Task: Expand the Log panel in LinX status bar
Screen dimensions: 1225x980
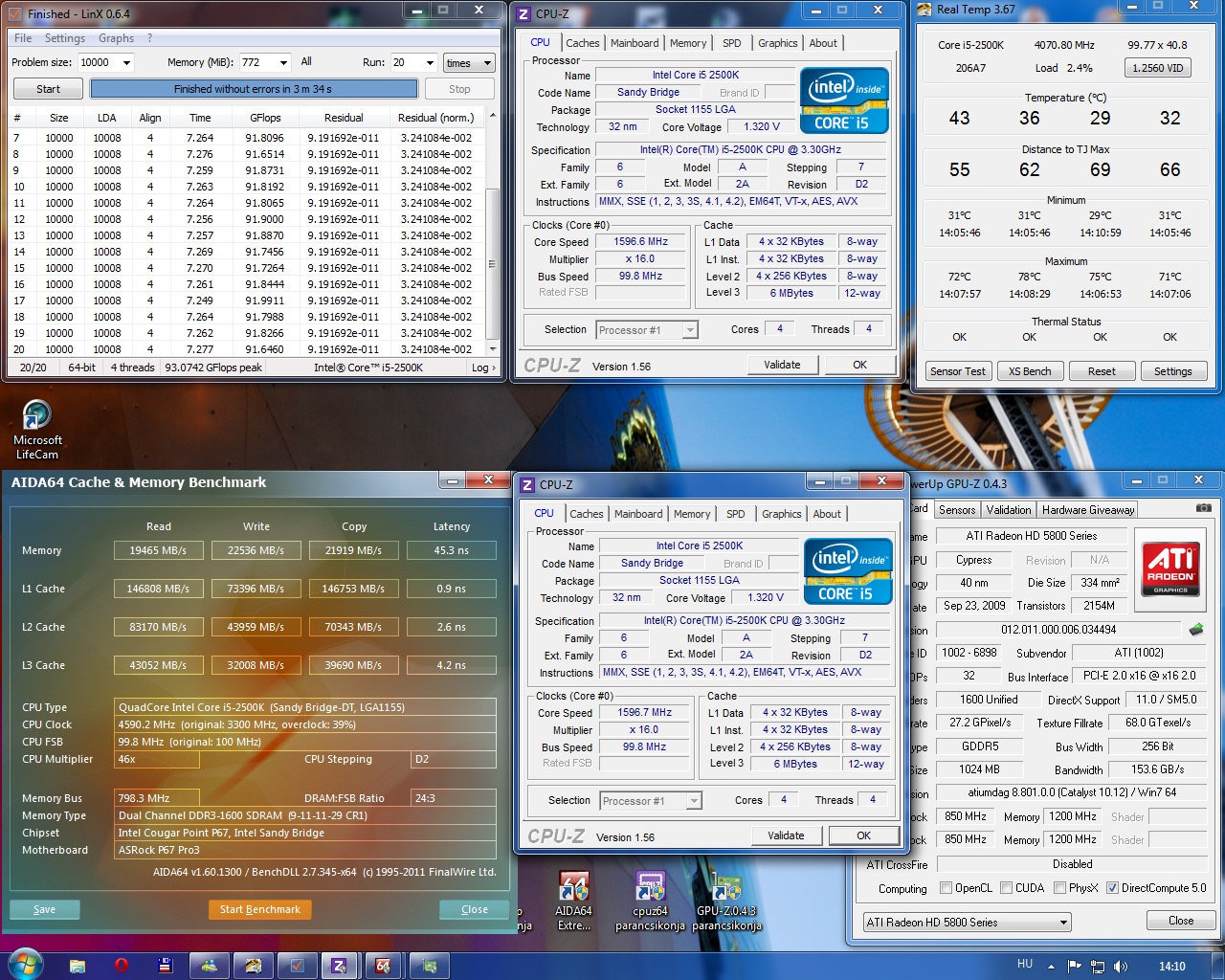Action: [483, 367]
